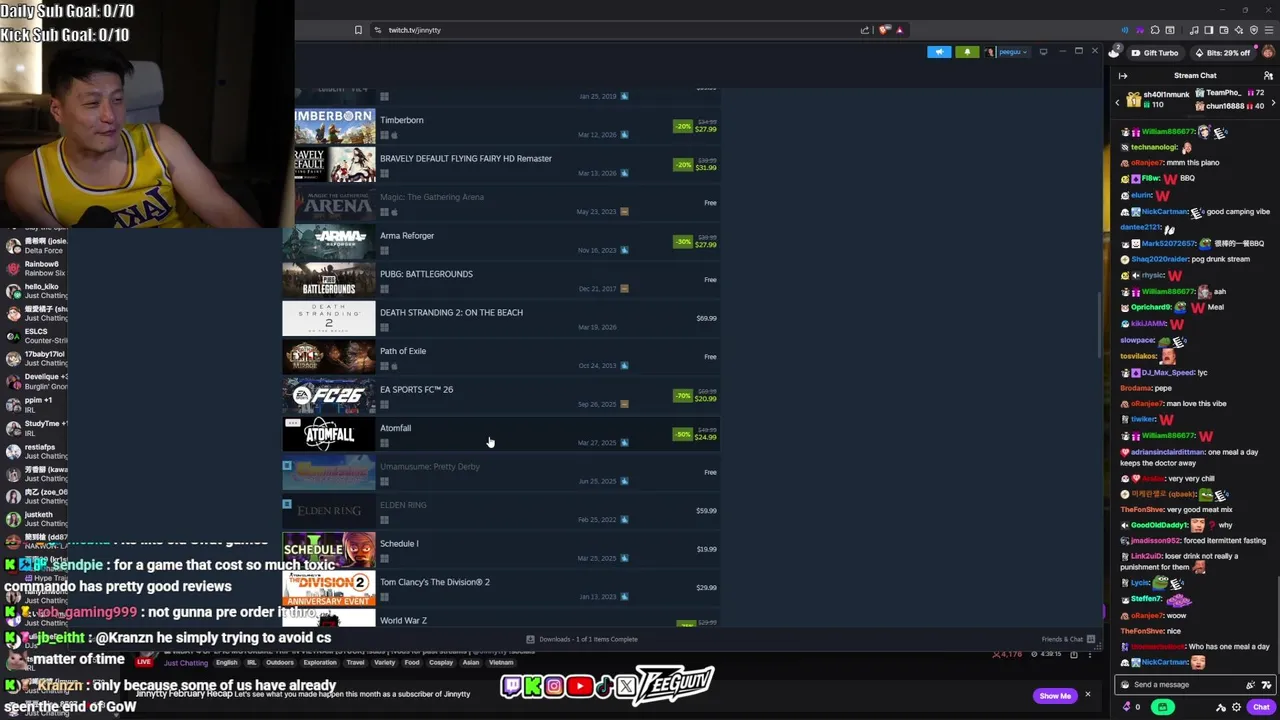Open the chat settings gear icon

click(1237, 707)
